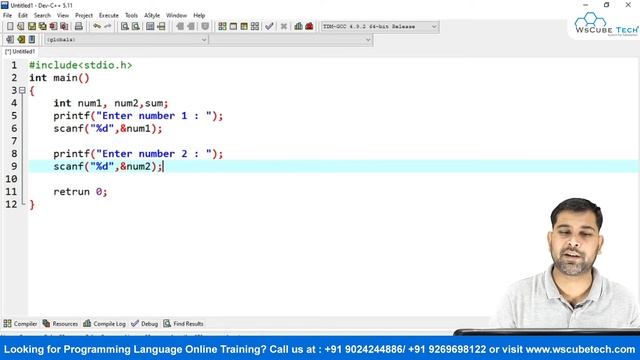Switch to the Debug bottom tab
The width and height of the screenshot is (640, 360).
tap(144, 324)
